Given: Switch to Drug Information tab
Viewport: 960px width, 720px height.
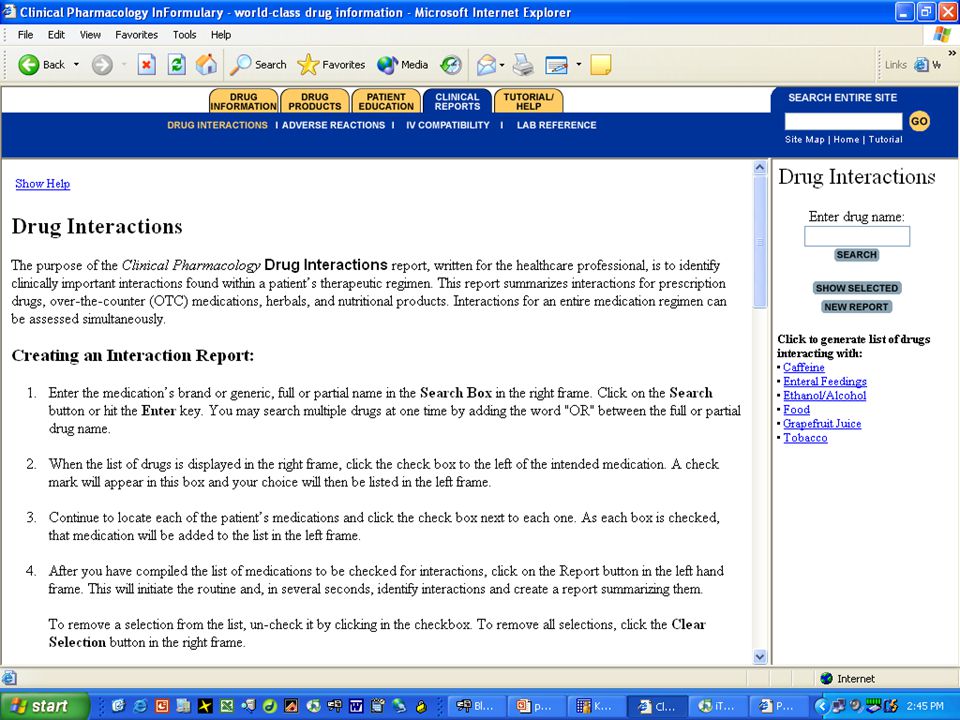Looking at the screenshot, I should (244, 101).
